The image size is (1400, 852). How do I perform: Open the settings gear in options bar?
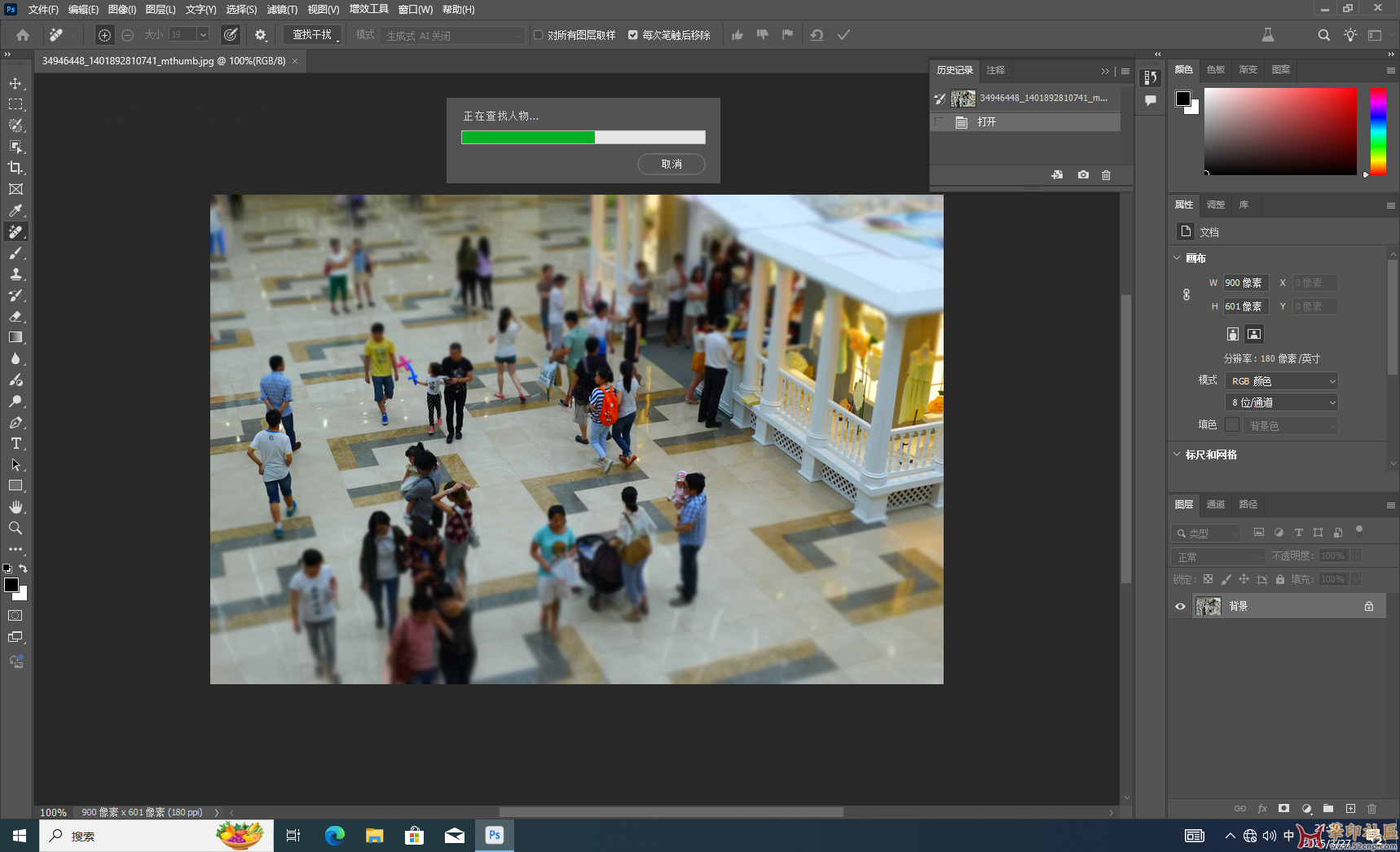[x=261, y=35]
